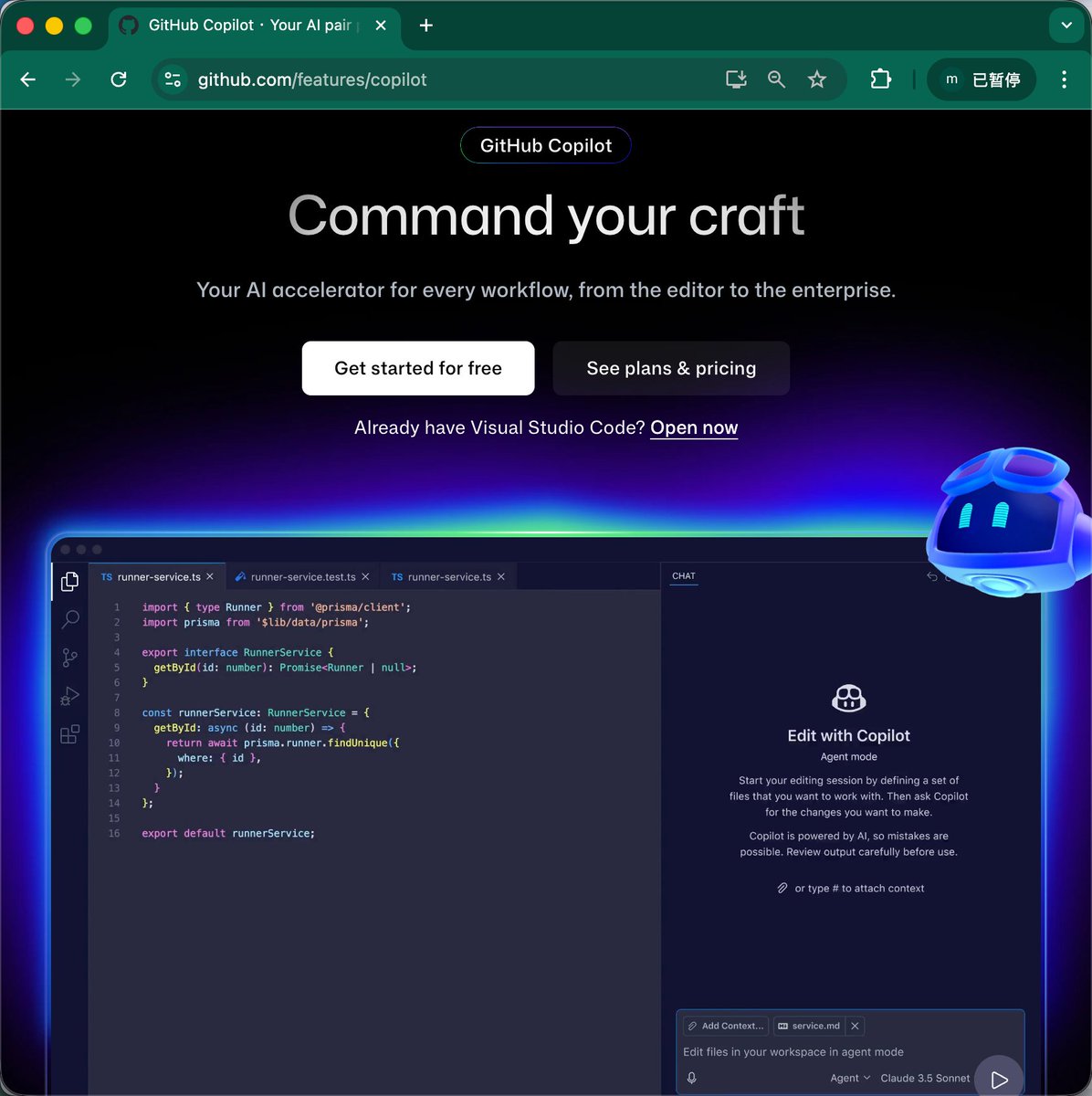Open the paused profile button
The image size is (1092, 1096).
[x=982, y=79]
